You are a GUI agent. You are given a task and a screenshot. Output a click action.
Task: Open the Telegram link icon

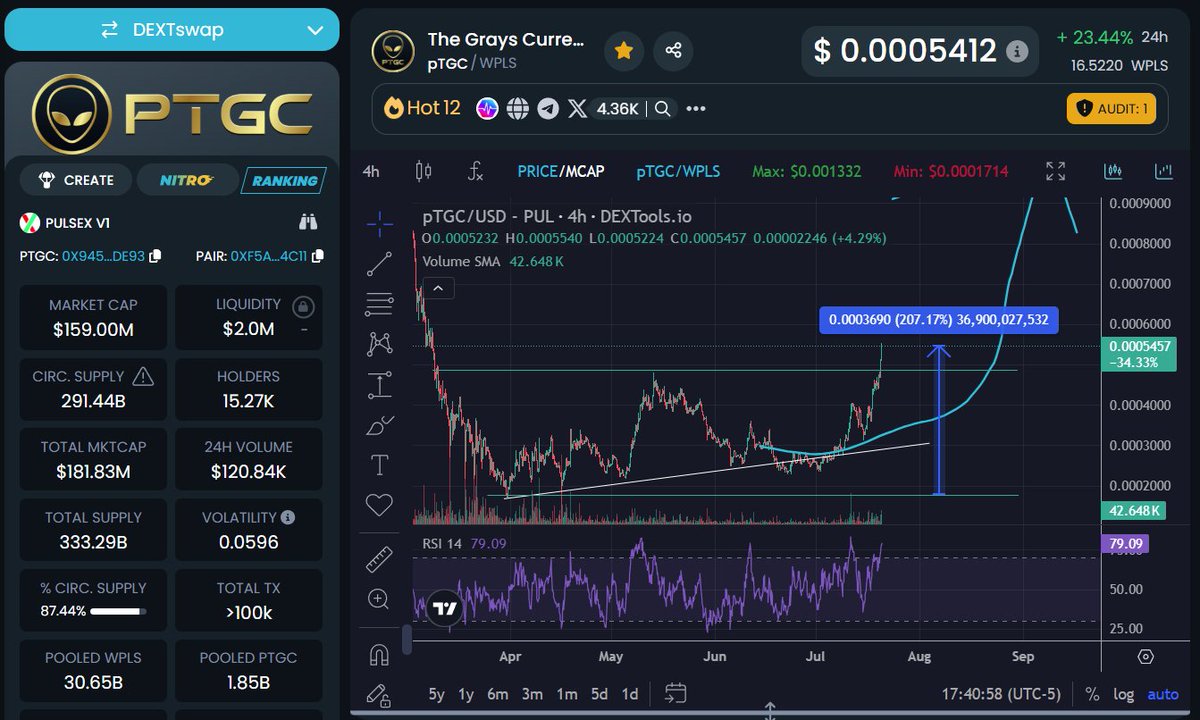click(547, 108)
